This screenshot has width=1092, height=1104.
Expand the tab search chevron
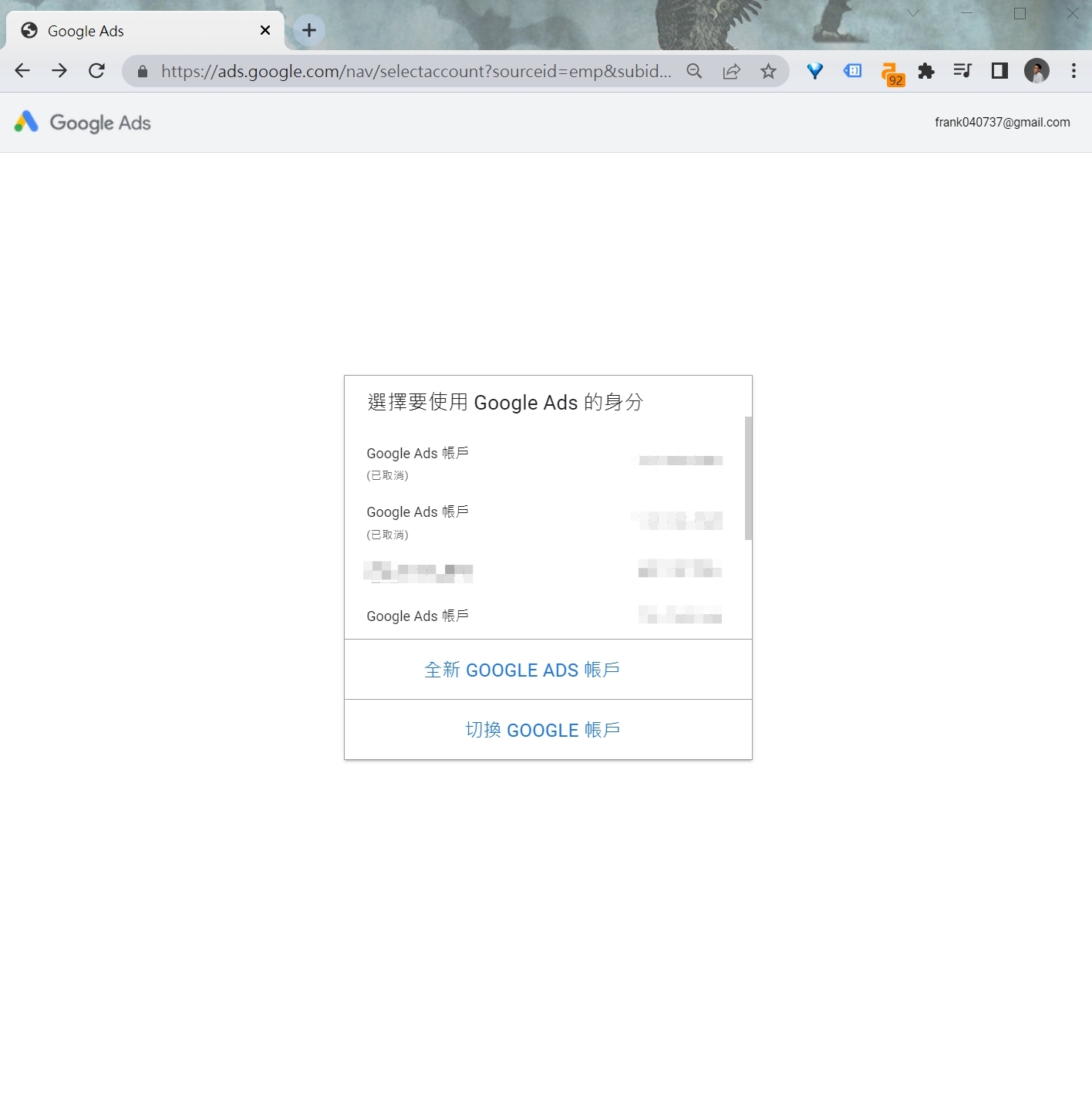point(913,13)
